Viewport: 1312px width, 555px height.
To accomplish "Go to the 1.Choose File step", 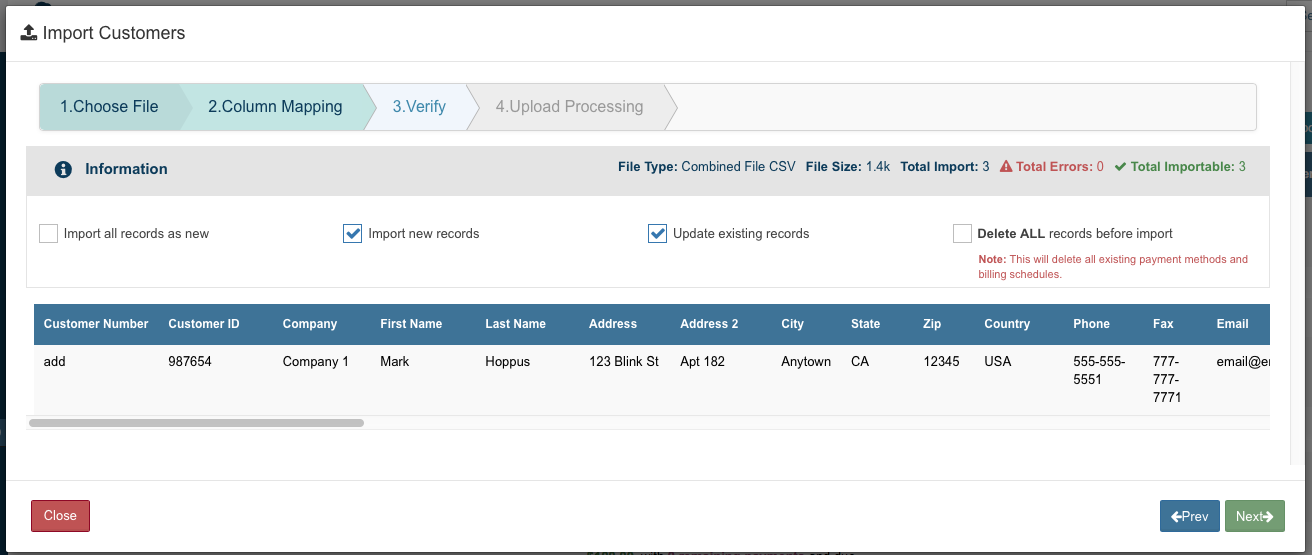I will click(109, 107).
